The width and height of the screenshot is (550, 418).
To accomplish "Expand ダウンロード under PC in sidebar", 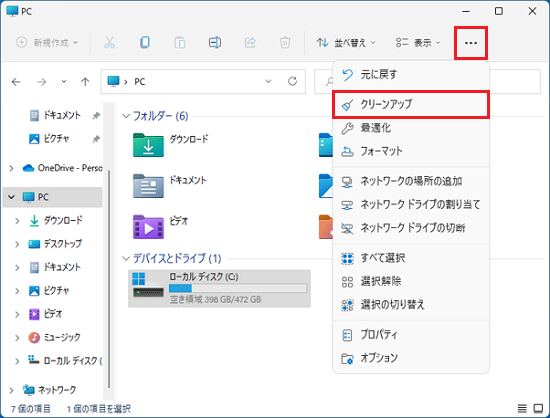I will [x=17, y=221].
